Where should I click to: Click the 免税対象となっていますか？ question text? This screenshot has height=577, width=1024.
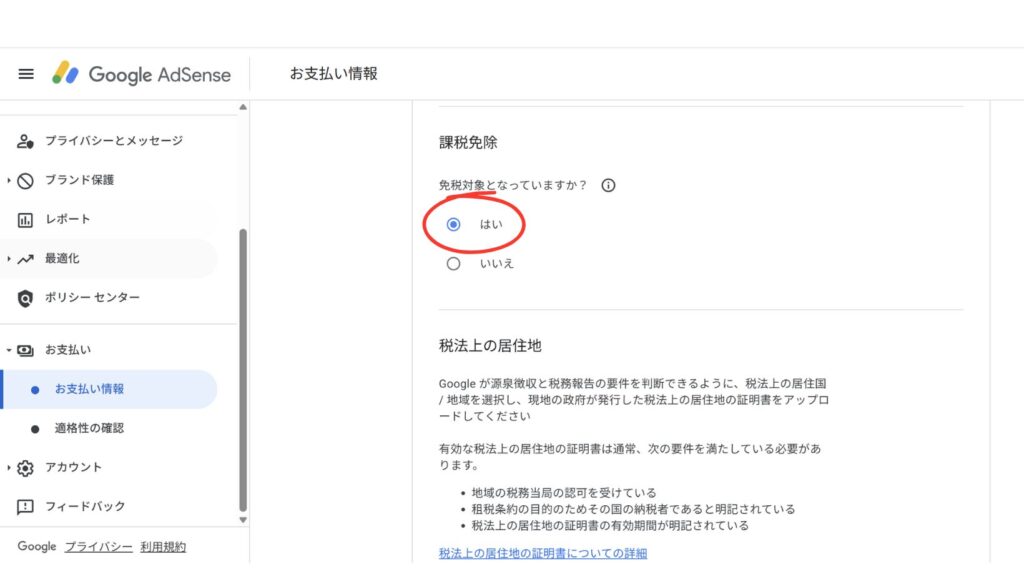[x=513, y=185]
